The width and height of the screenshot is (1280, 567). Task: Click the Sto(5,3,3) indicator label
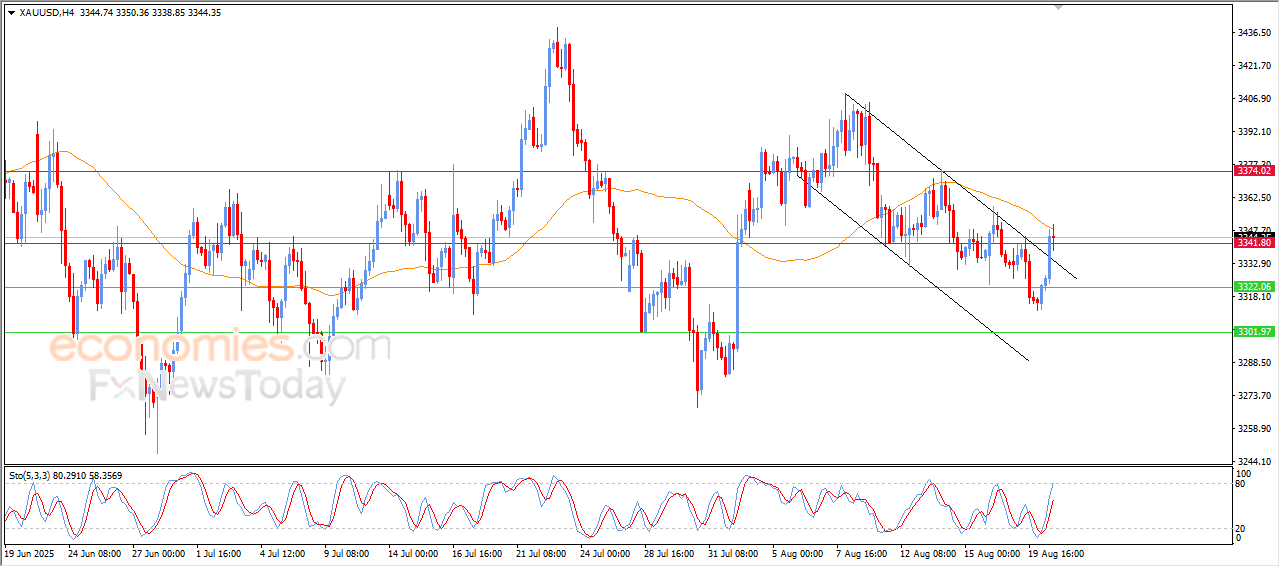coord(30,475)
